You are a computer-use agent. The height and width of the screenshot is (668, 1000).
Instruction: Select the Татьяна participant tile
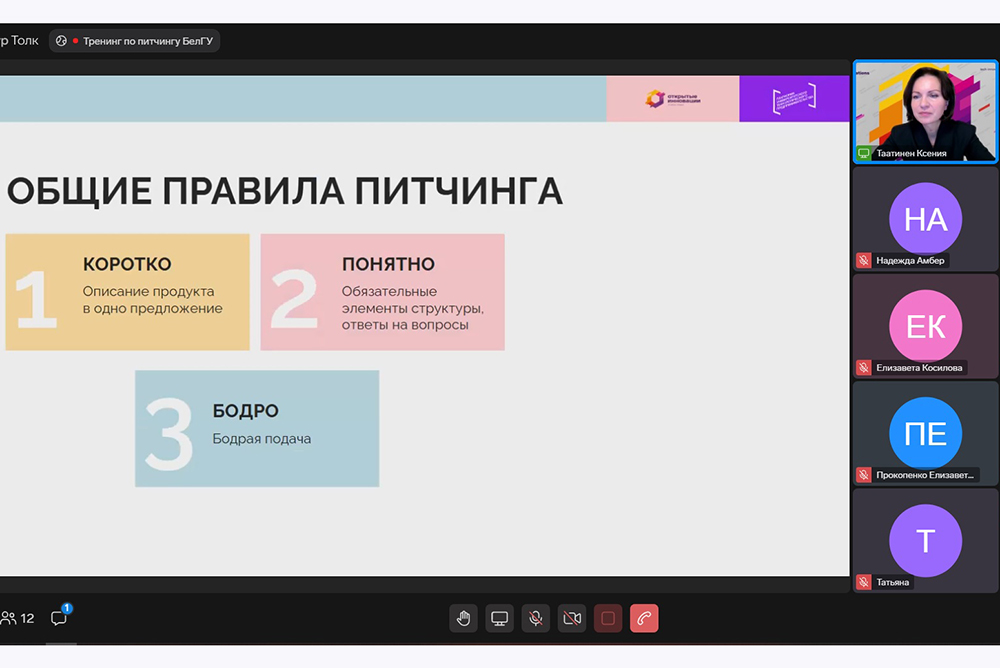(925, 541)
